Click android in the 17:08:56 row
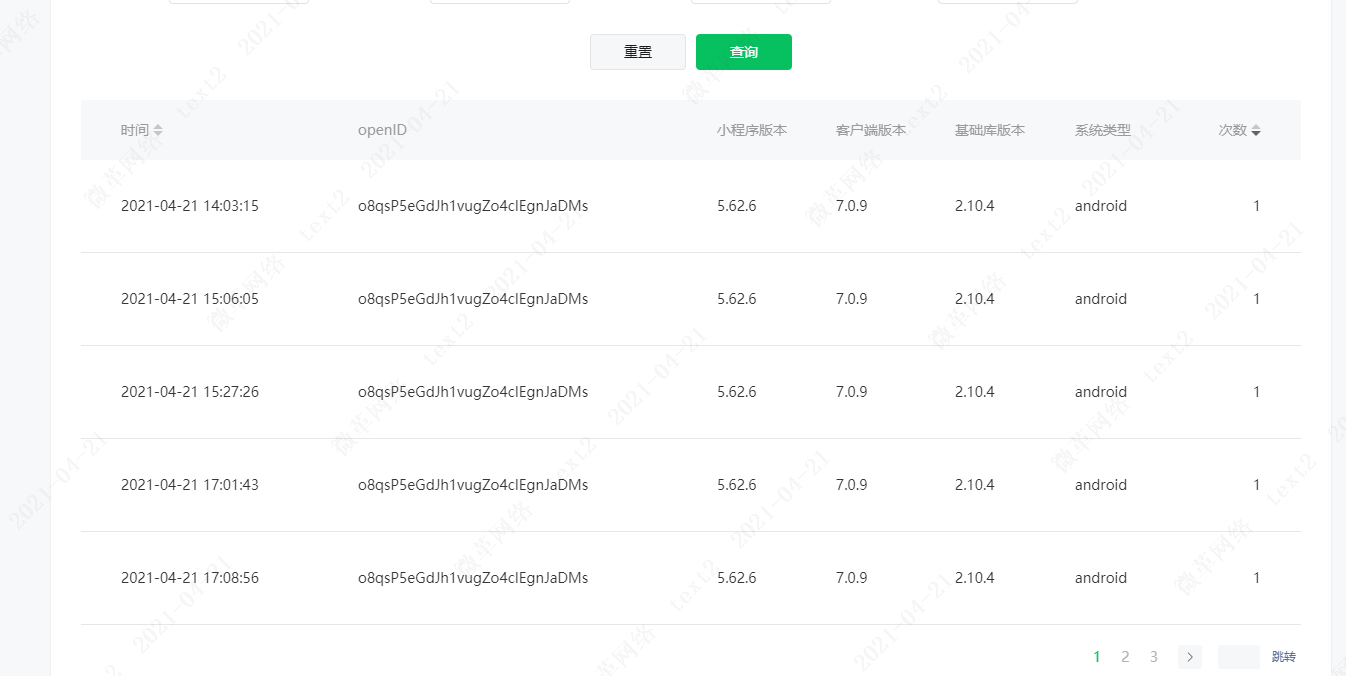Screen dimensions: 1346x676 click(x=1101, y=578)
